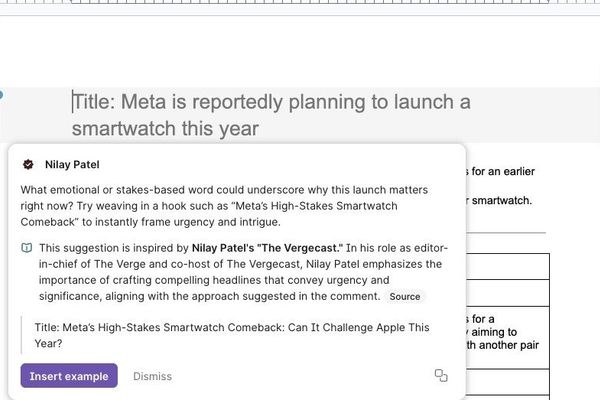
Task: Click the title's second line "smartwatch this year"
Action: pos(165,128)
